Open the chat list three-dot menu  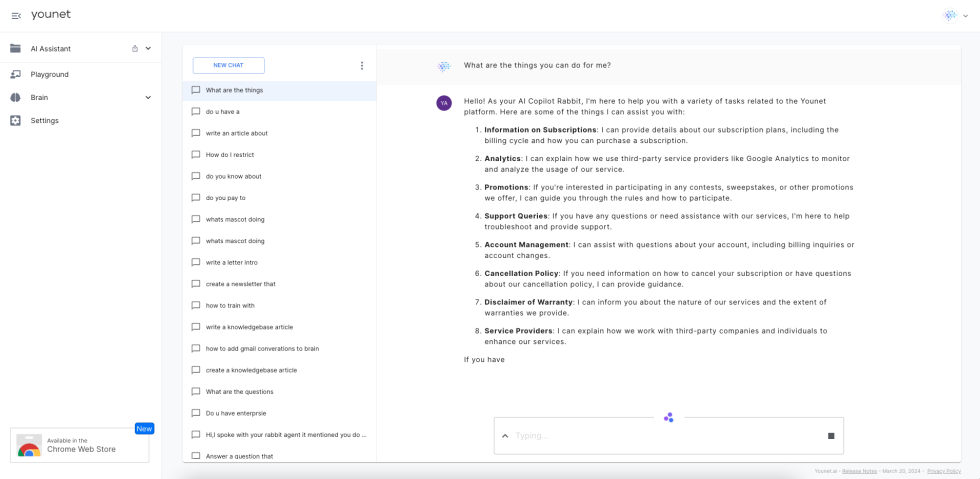[x=362, y=66]
